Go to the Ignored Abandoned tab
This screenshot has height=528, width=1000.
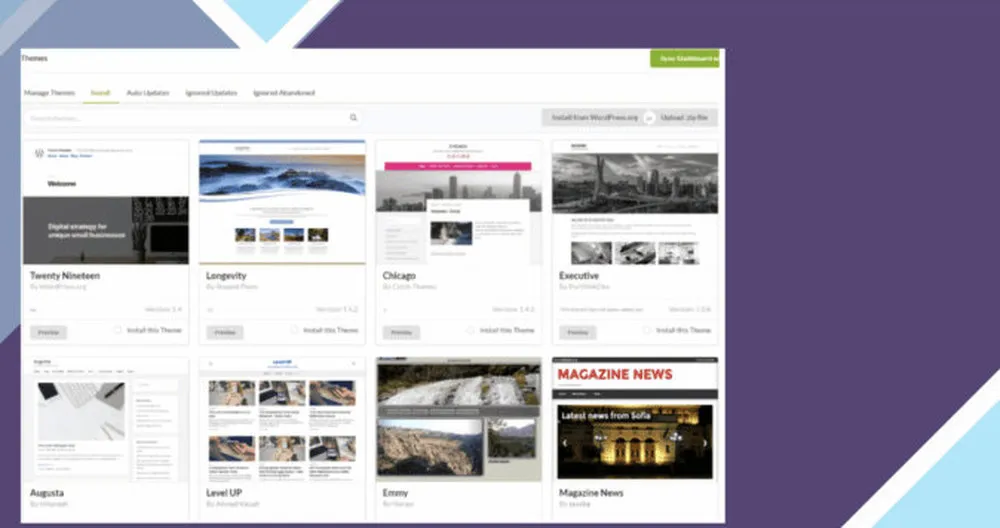(284, 93)
